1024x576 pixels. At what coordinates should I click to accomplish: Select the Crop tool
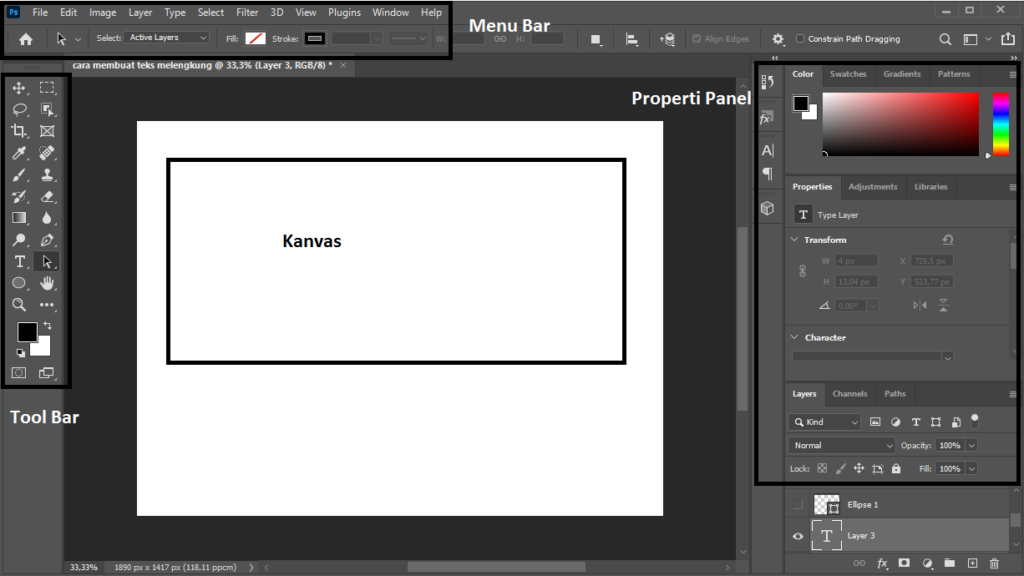[x=18, y=131]
